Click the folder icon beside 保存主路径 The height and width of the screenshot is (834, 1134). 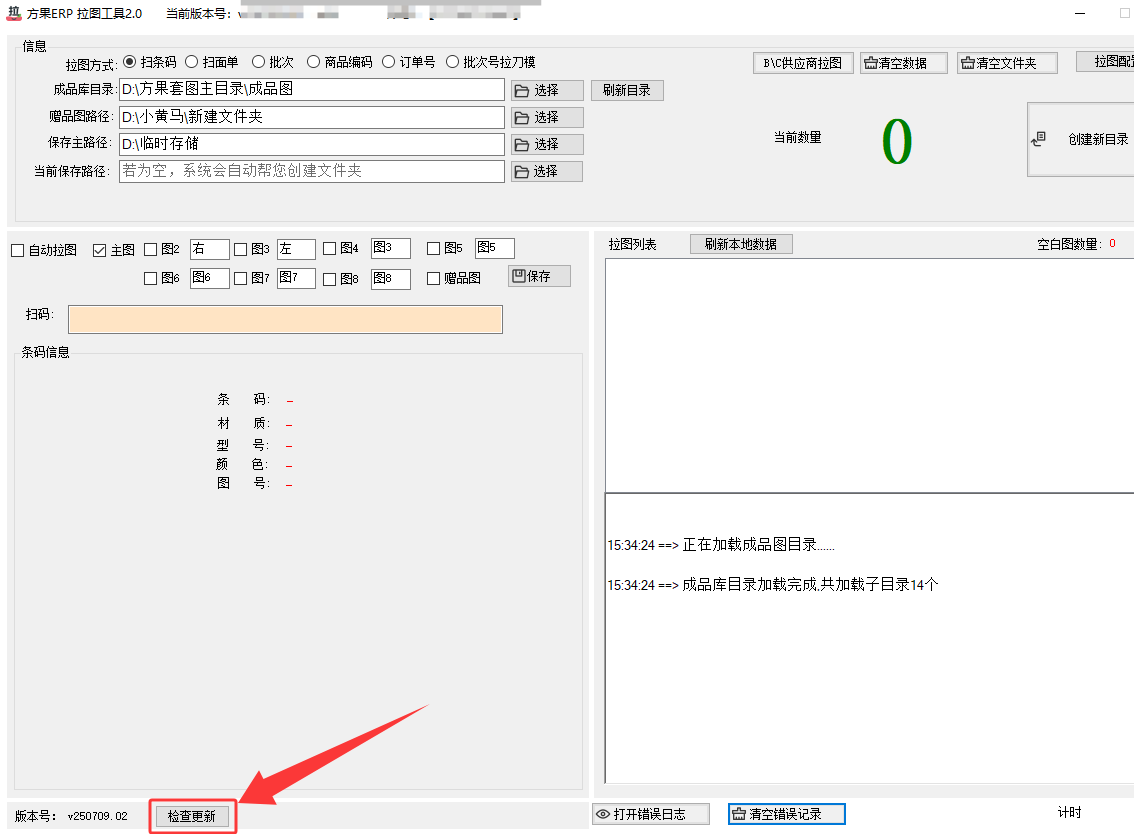[522, 145]
